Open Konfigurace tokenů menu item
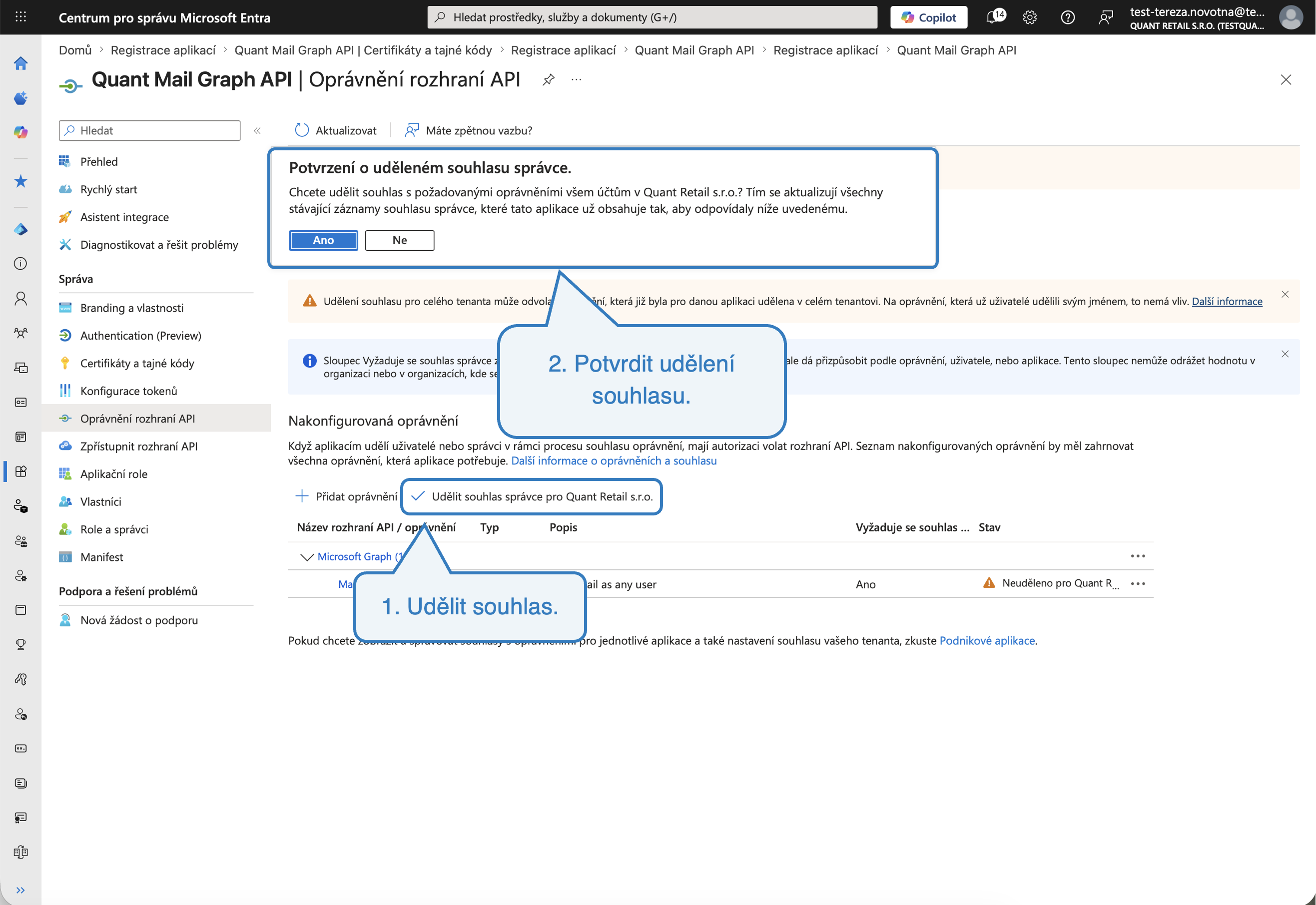 128,391
